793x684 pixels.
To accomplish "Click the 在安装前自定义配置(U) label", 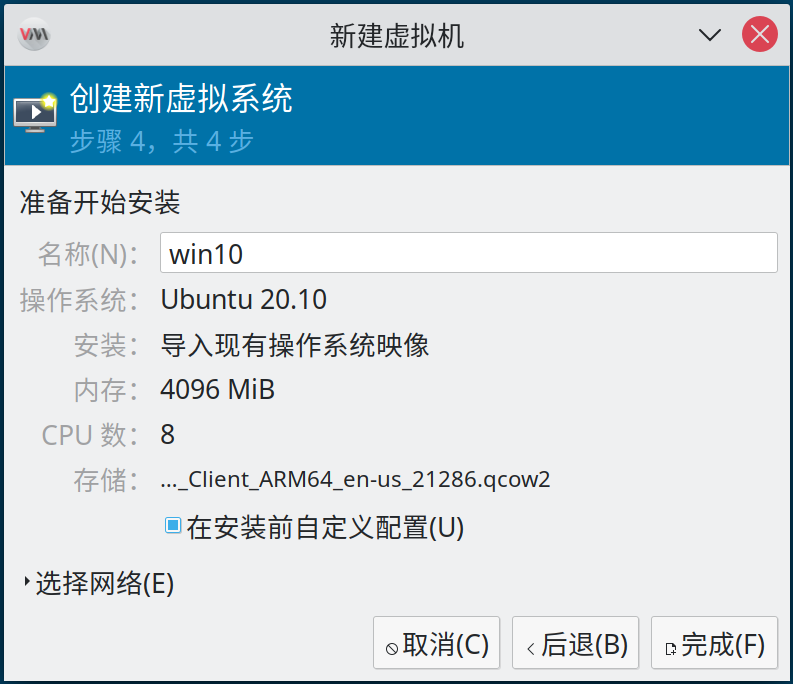I will [x=325, y=528].
